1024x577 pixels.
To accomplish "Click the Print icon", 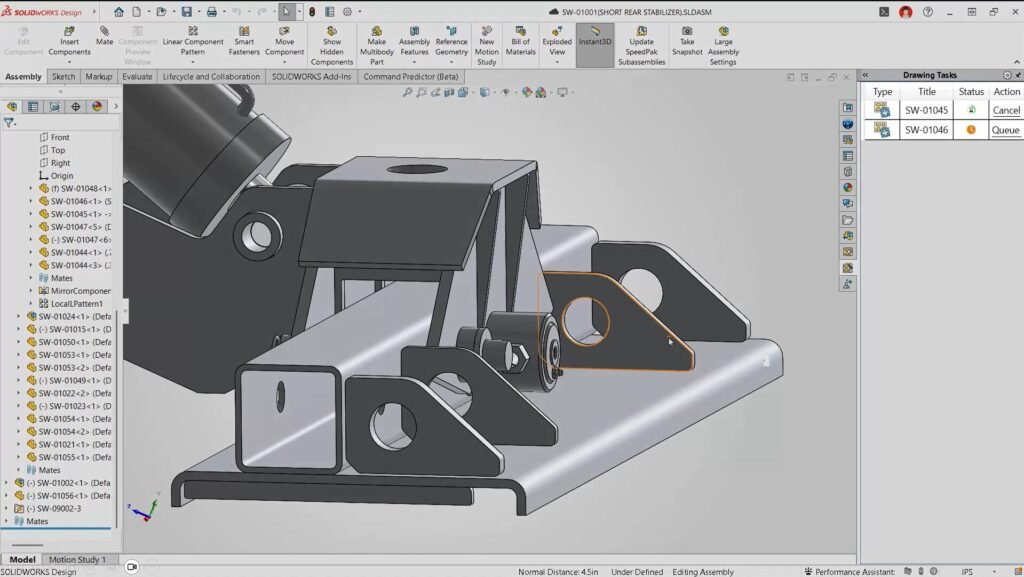I will 212,12.
